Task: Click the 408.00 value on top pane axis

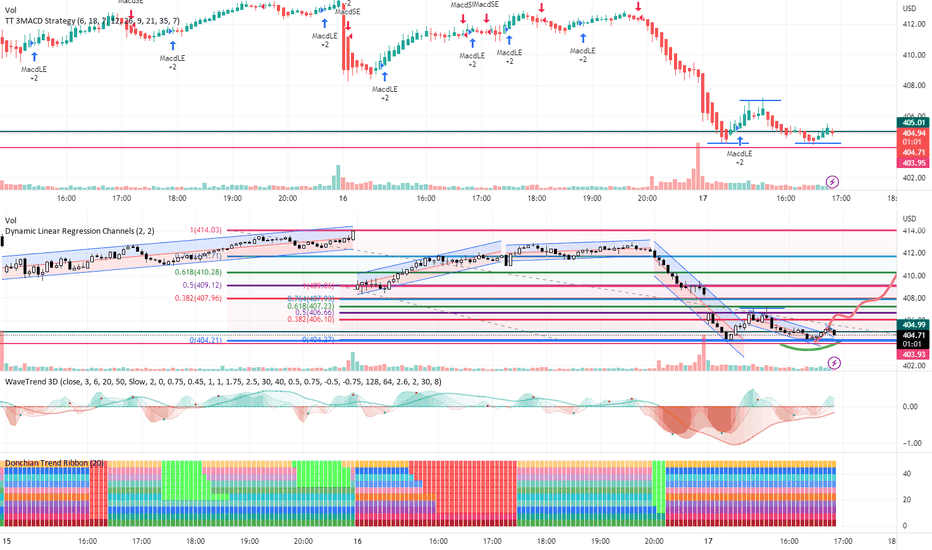Action: [x=914, y=86]
